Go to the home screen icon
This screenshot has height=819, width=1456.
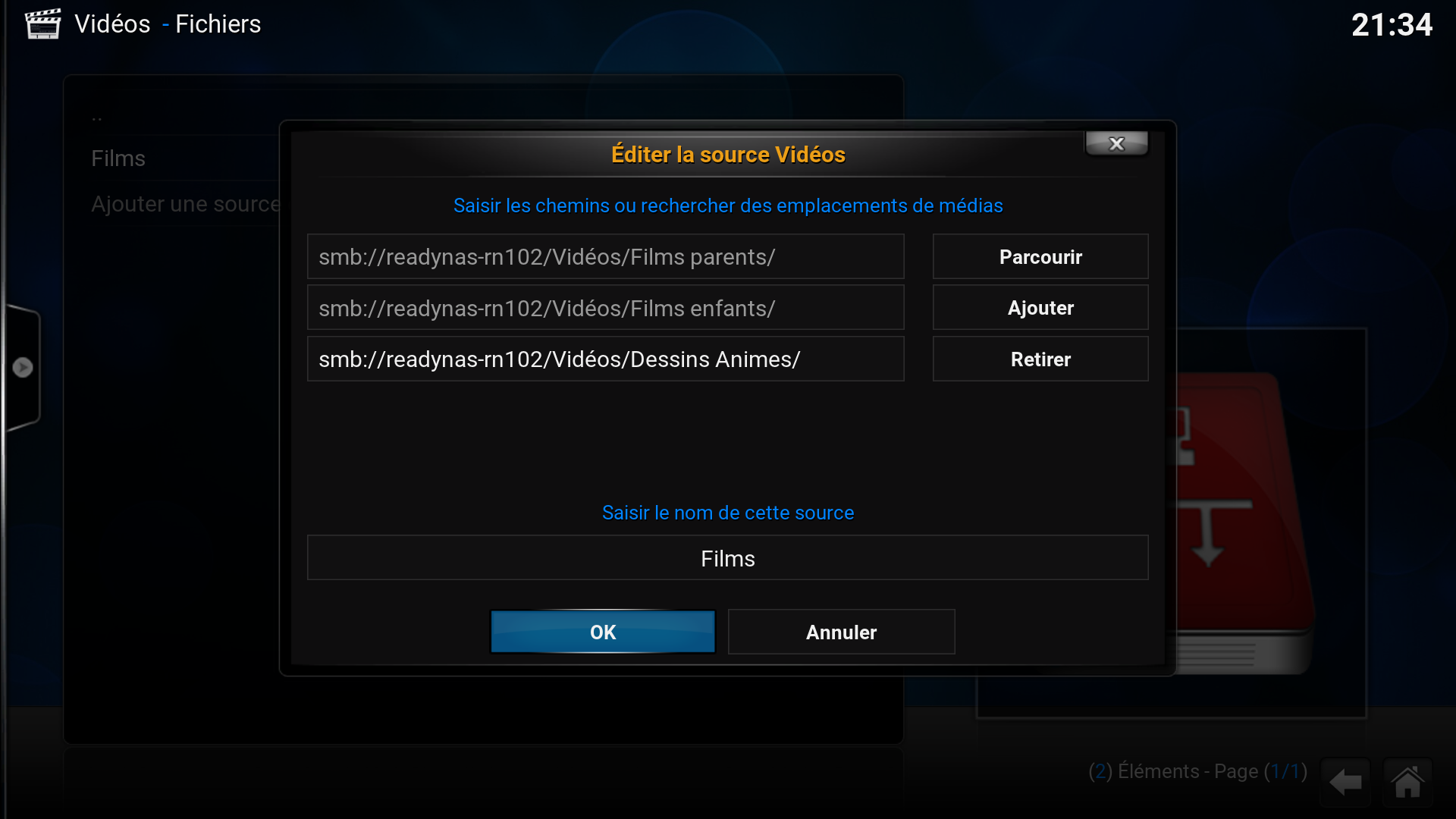click(x=1407, y=782)
